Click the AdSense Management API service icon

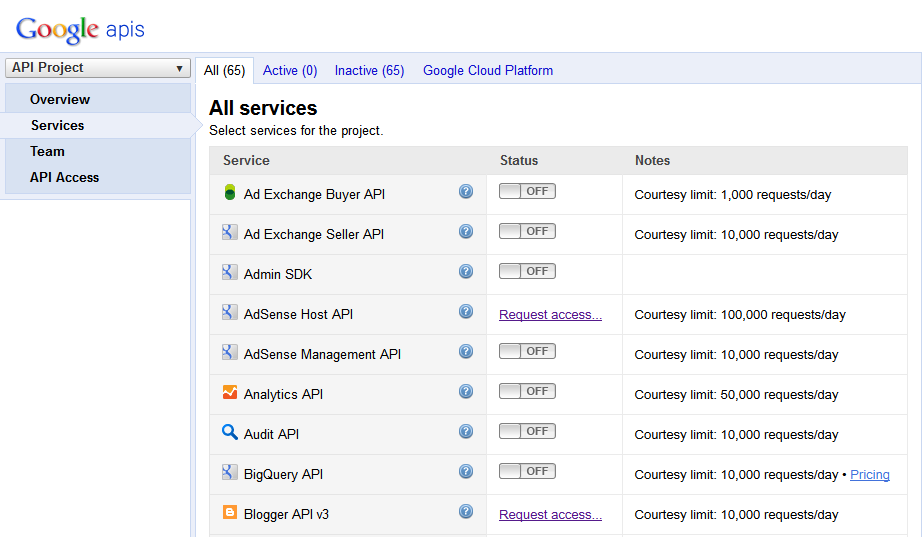click(230, 352)
